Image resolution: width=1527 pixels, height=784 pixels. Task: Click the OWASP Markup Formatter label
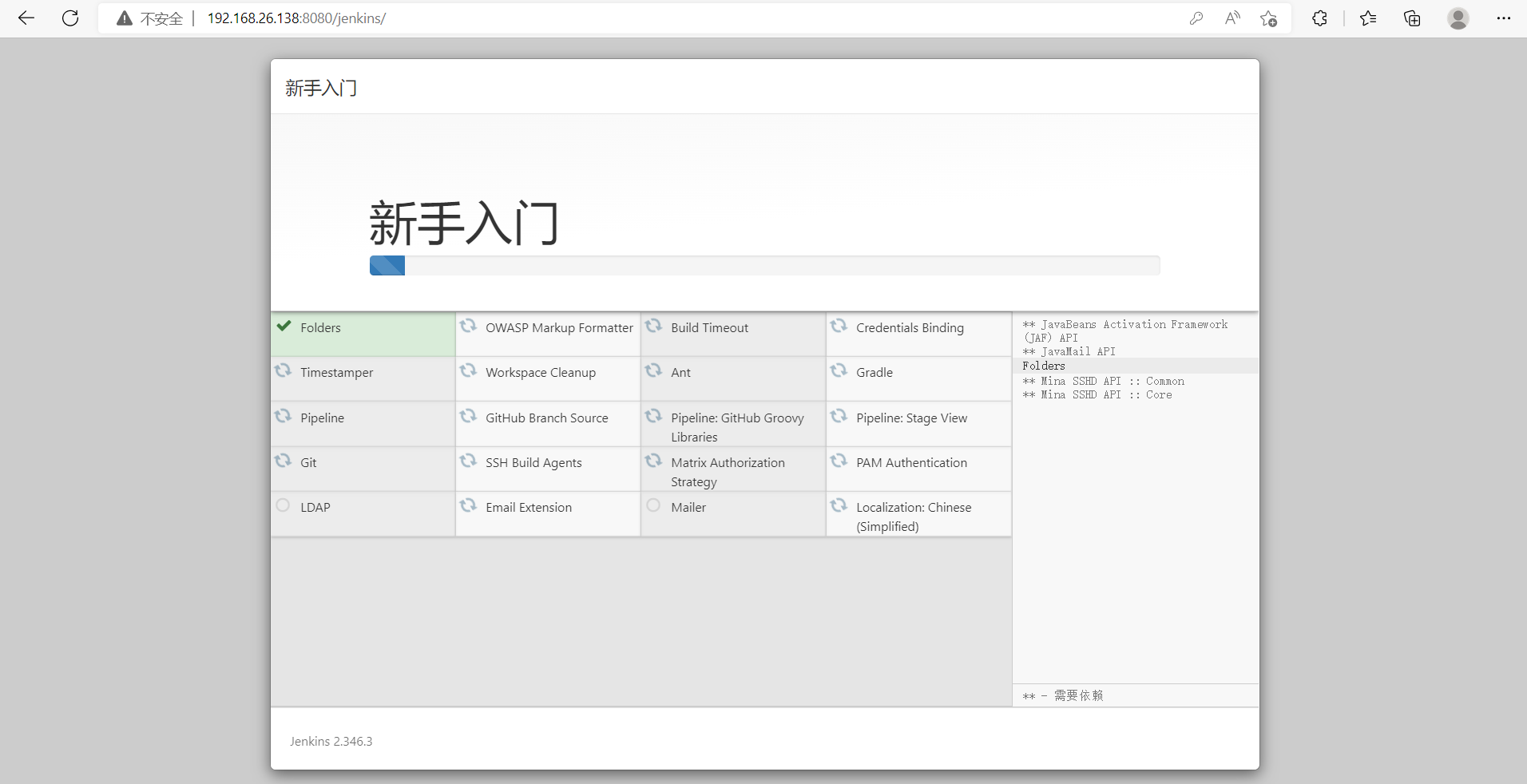tap(559, 328)
